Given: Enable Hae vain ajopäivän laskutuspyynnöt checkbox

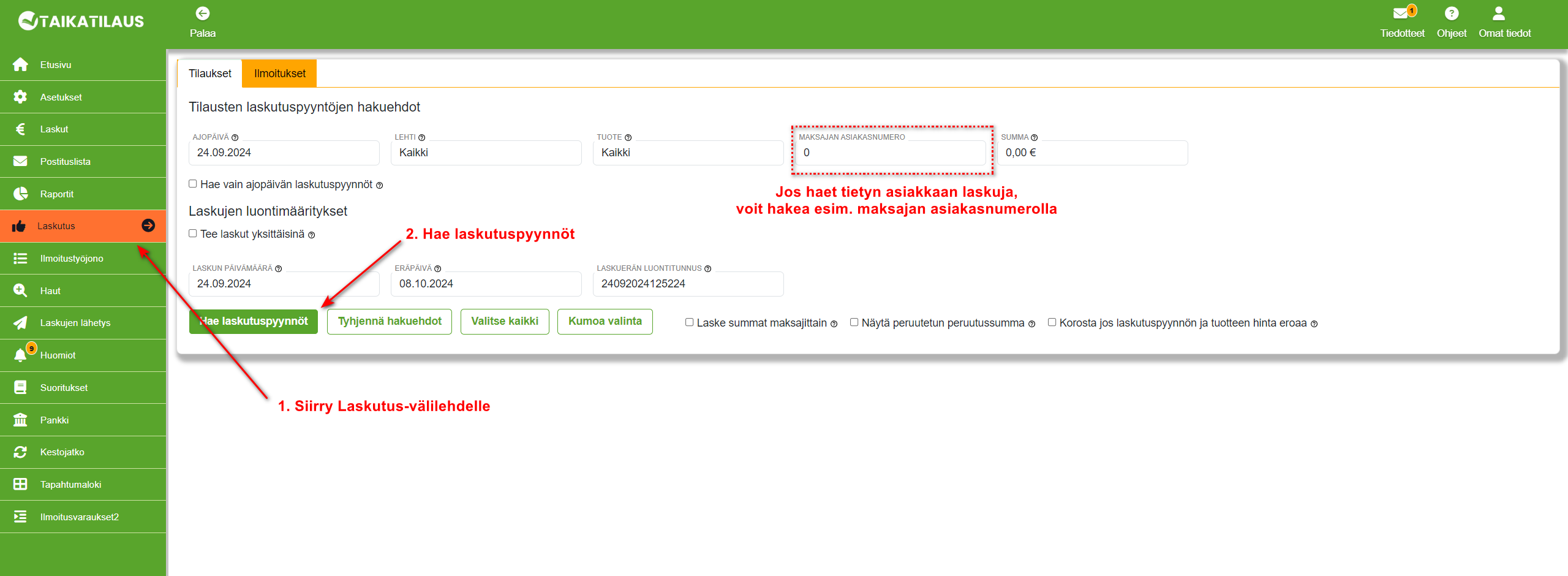Looking at the screenshot, I should pos(193,184).
